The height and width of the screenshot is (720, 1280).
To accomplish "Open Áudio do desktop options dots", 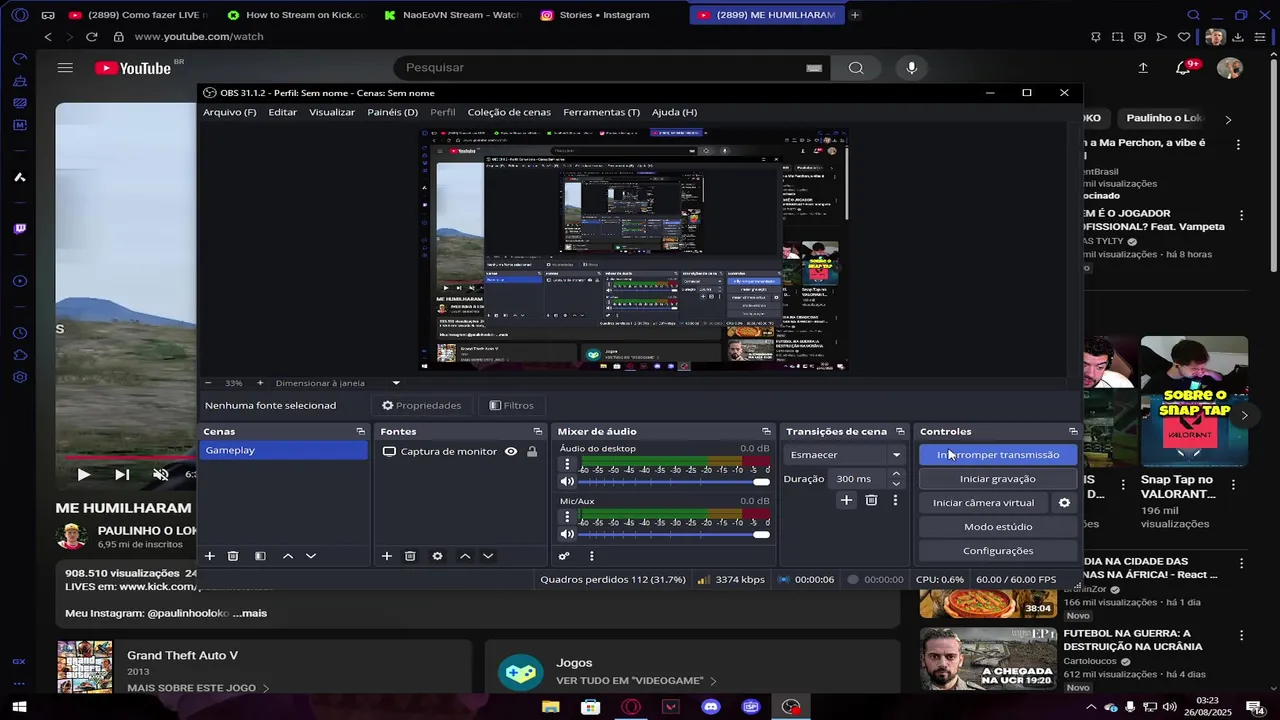I will pos(568,465).
